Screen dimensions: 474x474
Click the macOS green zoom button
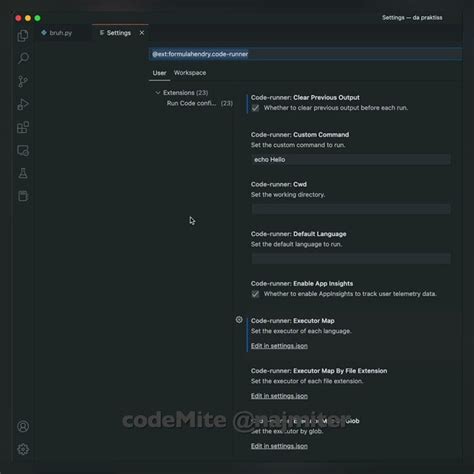(38, 18)
